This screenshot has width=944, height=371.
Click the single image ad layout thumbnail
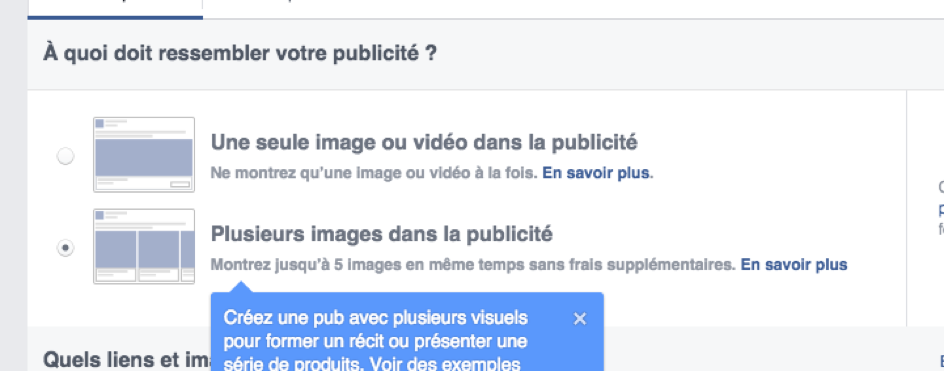(144, 155)
